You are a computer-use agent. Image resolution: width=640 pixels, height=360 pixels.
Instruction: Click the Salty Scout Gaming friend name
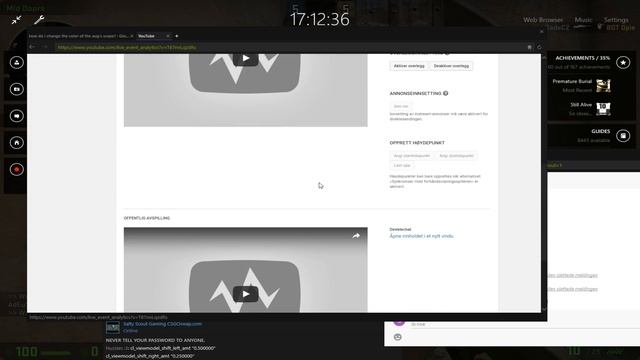coord(162,324)
